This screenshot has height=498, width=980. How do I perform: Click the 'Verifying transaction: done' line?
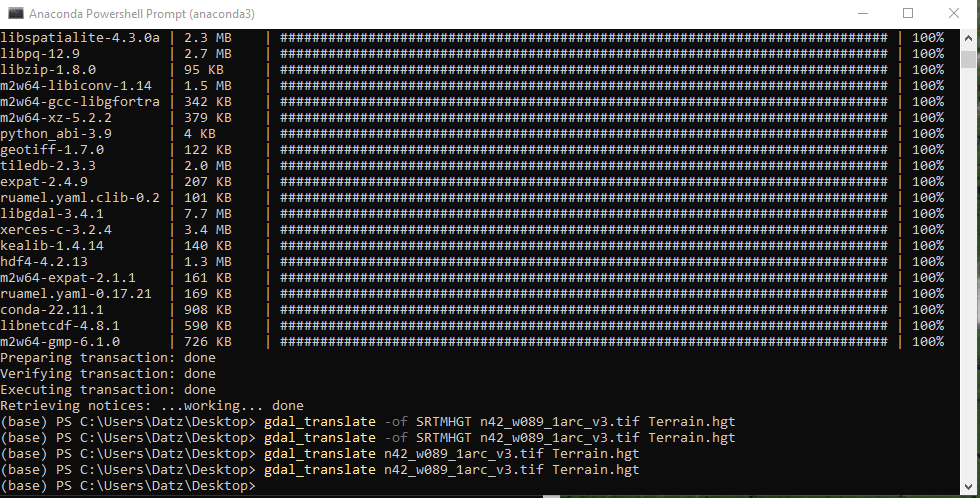[x=108, y=374]
